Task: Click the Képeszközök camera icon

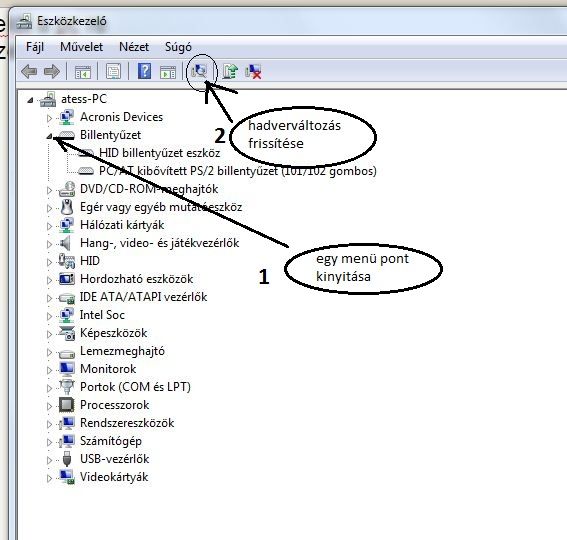Action: click(x=67, y=333)
